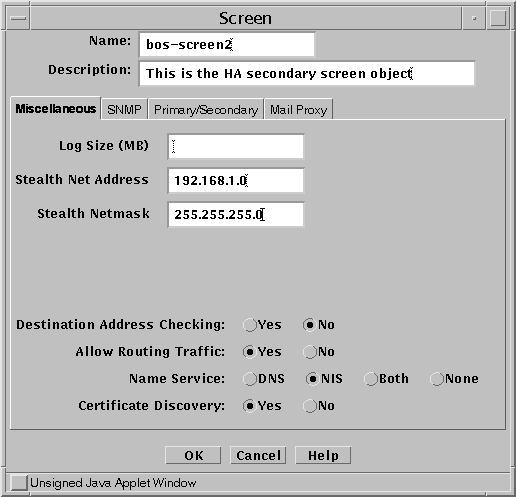Choose DNS as the Name Service
Screen dimensions: 516x497
click(x=264, y=379)
